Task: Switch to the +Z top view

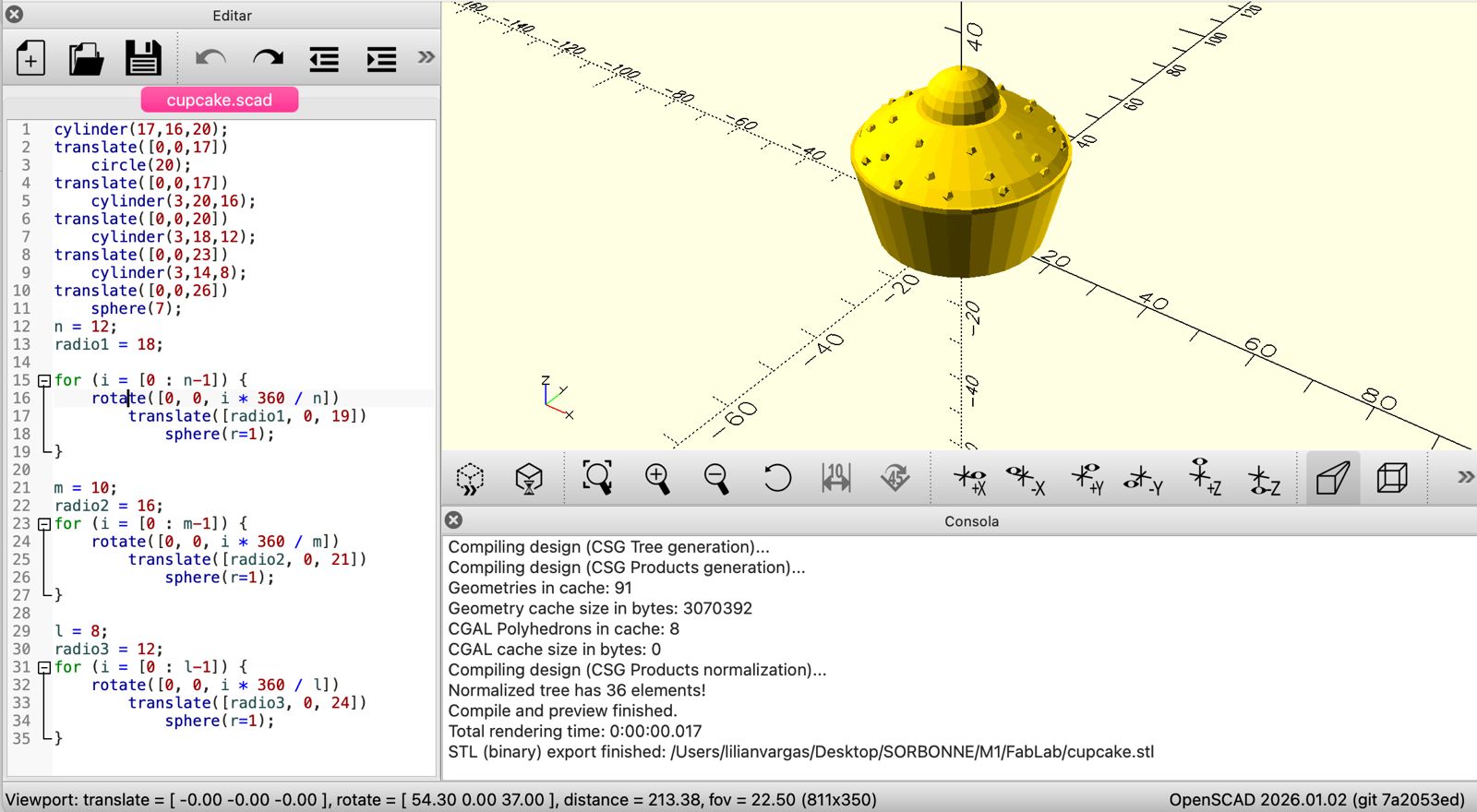Action: pyautogui.click(x=1204, y=478)
